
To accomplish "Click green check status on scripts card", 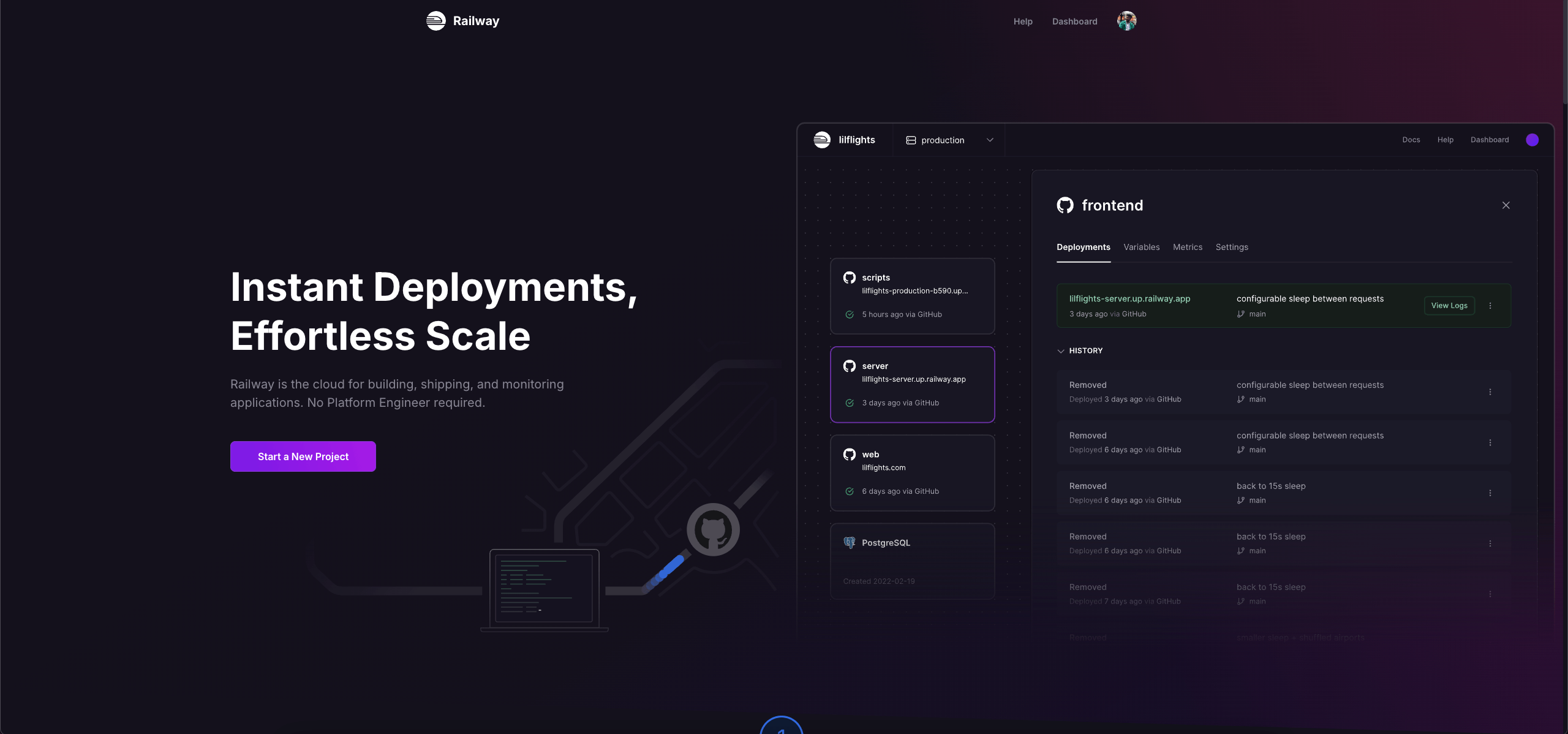I will click(850, 314).
